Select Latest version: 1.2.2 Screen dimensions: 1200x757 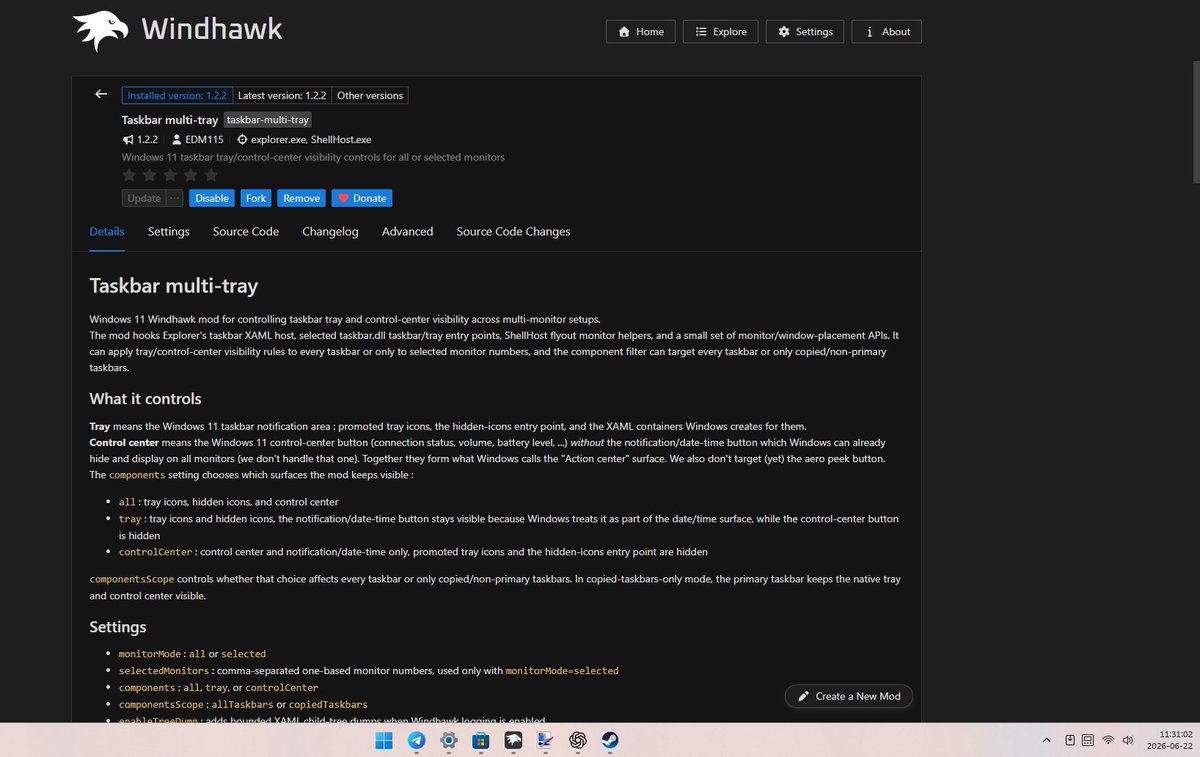tap(282, 96)
